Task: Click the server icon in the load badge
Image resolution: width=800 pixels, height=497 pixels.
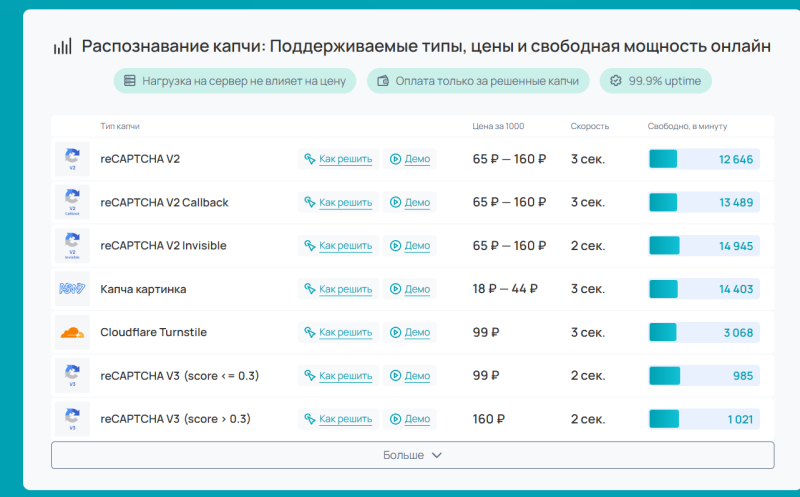Action: [x=130, y=81]
